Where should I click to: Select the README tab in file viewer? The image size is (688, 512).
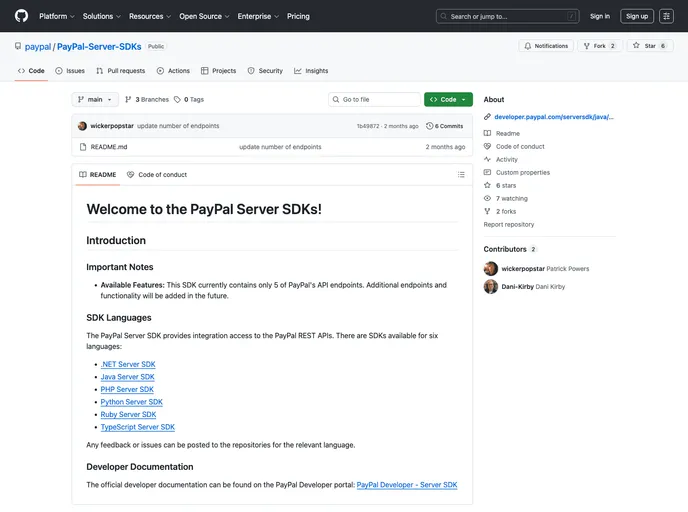(x=97, y=175)
